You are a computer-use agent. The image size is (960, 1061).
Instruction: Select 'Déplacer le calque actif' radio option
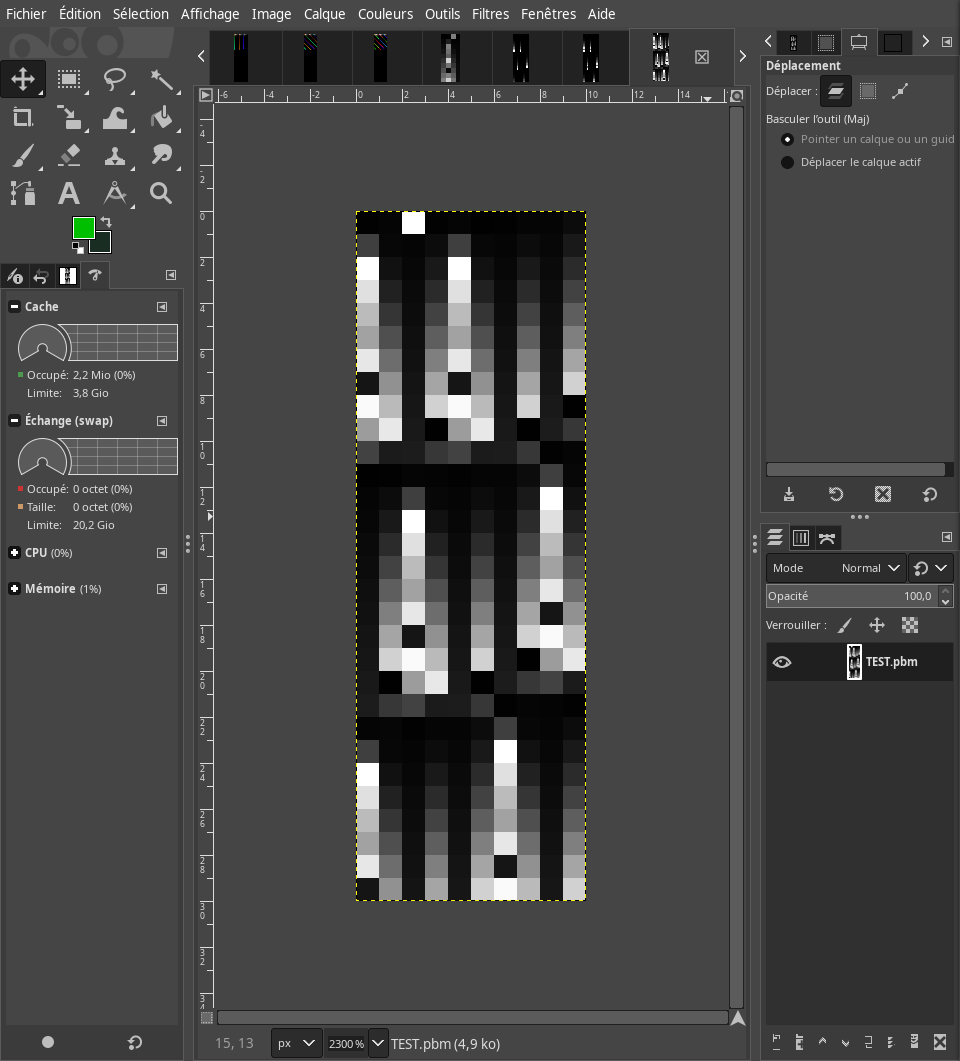coord(788,162)
